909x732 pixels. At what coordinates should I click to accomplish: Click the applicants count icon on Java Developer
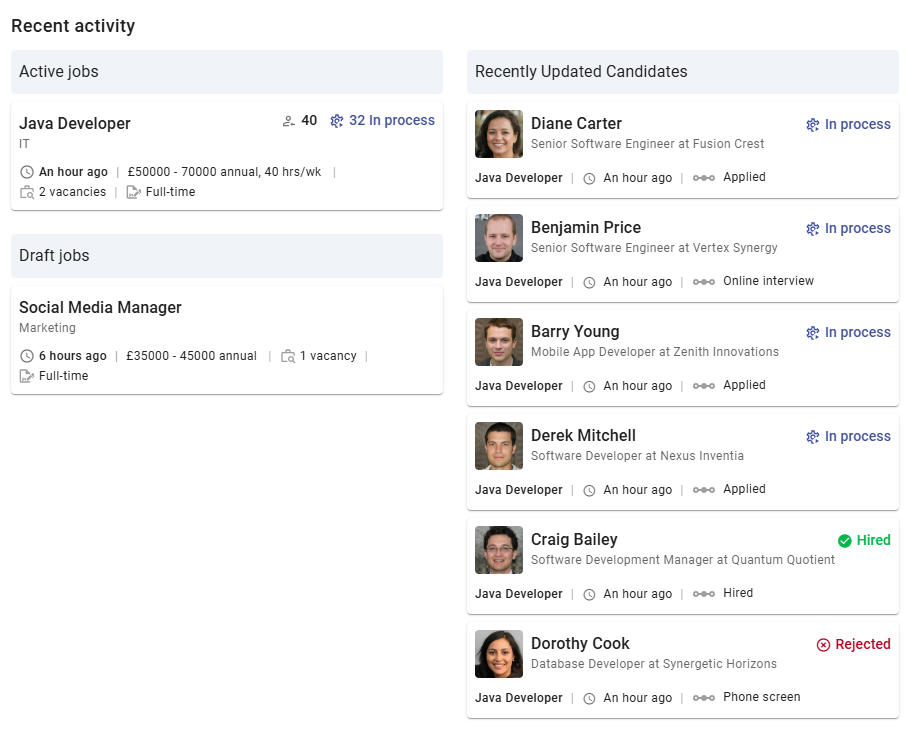click(289, 121)
